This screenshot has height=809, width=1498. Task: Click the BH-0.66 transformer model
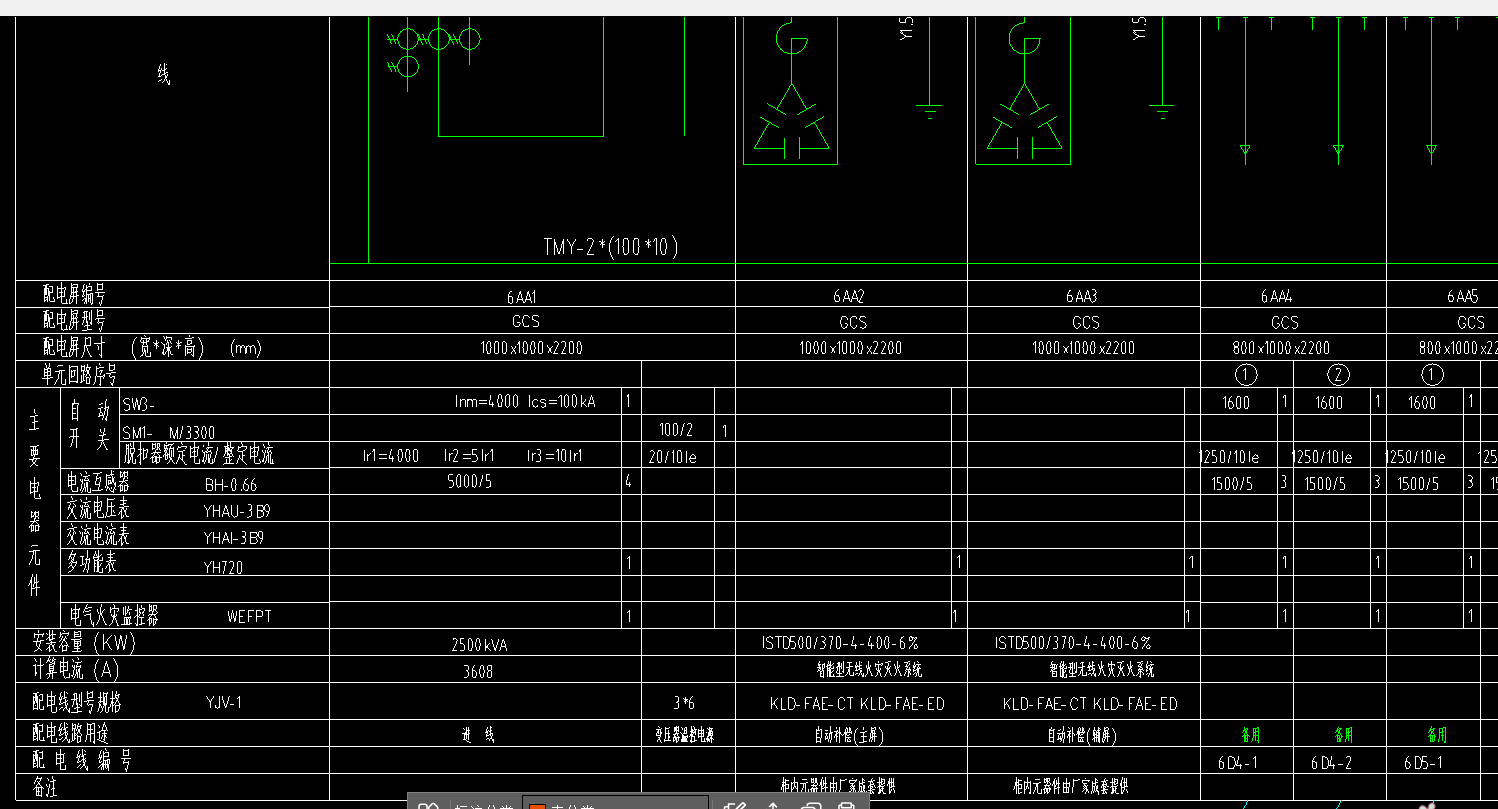point(231,485)
